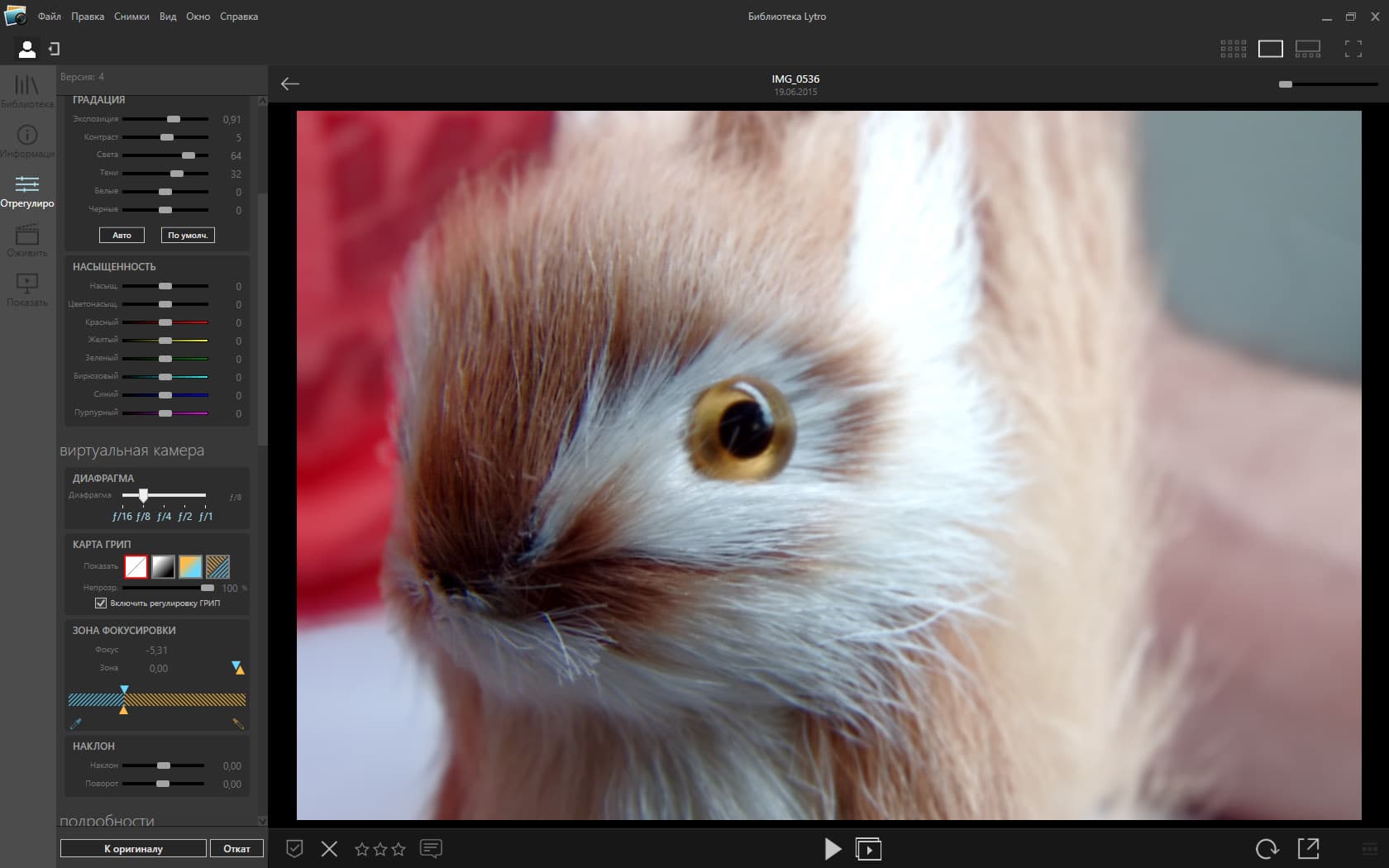The width and height of the screenshot is (1389, 868).
Task: Select striped overlay depth map display
Action: [217, 566]
